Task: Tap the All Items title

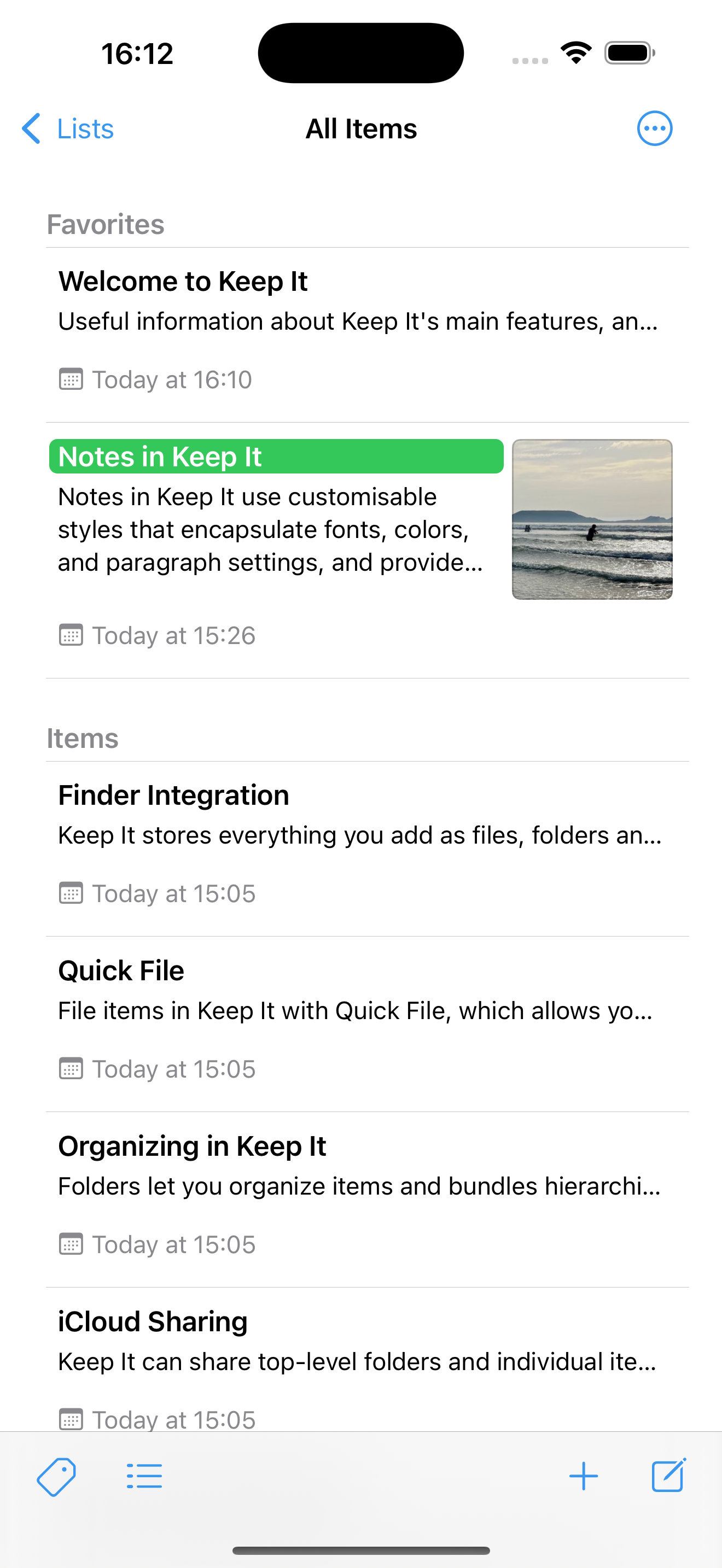Action: pos(361,128)
